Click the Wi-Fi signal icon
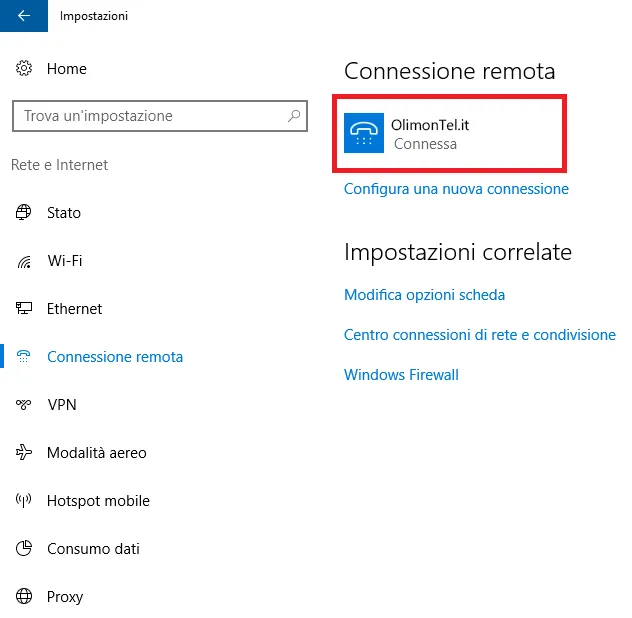The image size is (632, 618). [24, 261]
